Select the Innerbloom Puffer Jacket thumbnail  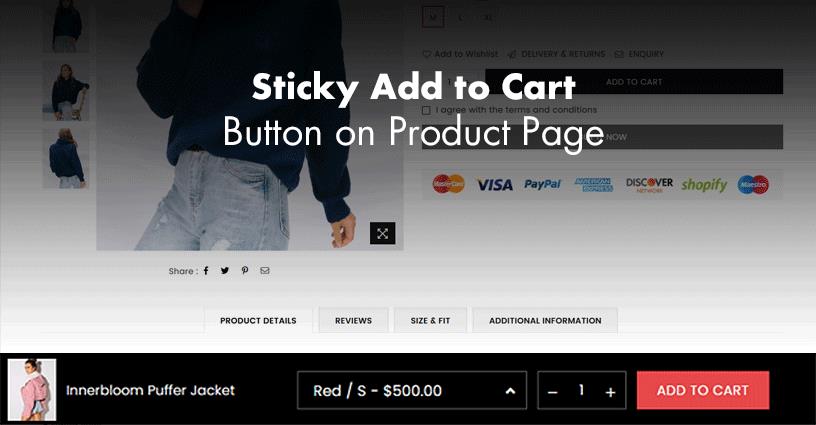pyautogui.click(x=32, y=389)
